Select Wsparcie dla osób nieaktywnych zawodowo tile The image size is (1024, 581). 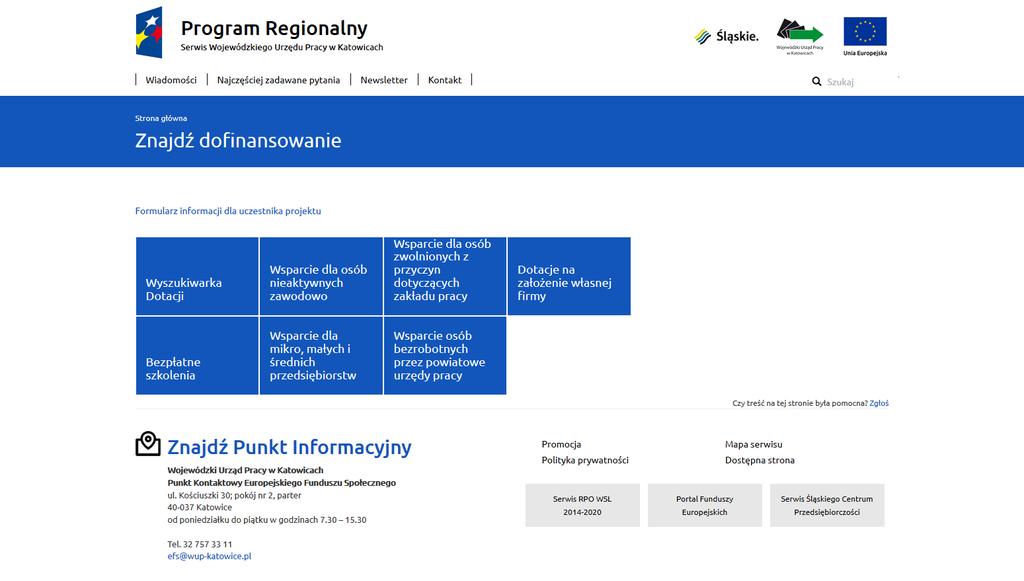click(x=321, y=276)
